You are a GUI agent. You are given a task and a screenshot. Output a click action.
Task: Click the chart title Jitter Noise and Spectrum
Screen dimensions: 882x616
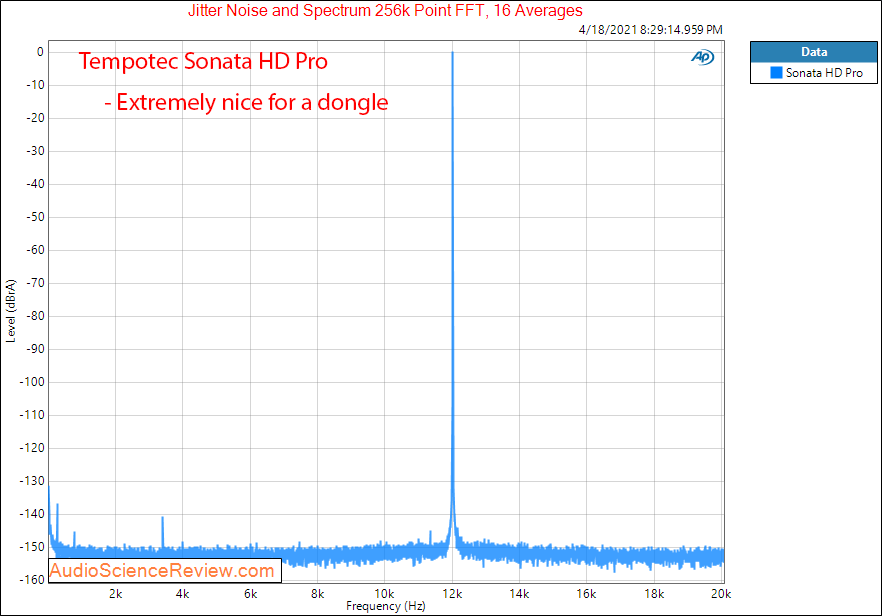(x=385, y=11)
